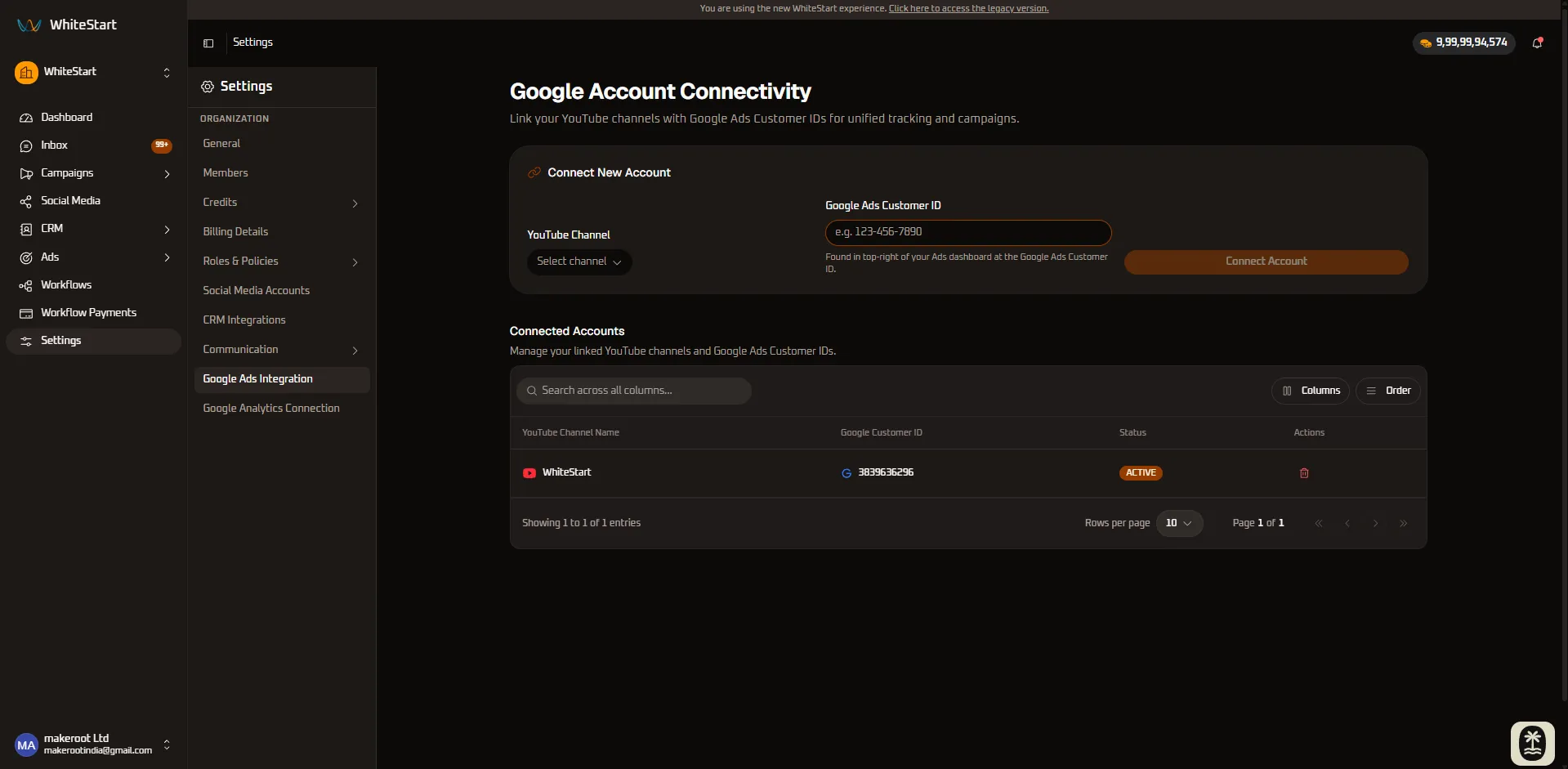The height and width of the screenshot is (769, 1568).
Task: Toggle the sidebar panel icon
Action: (208, 43)
